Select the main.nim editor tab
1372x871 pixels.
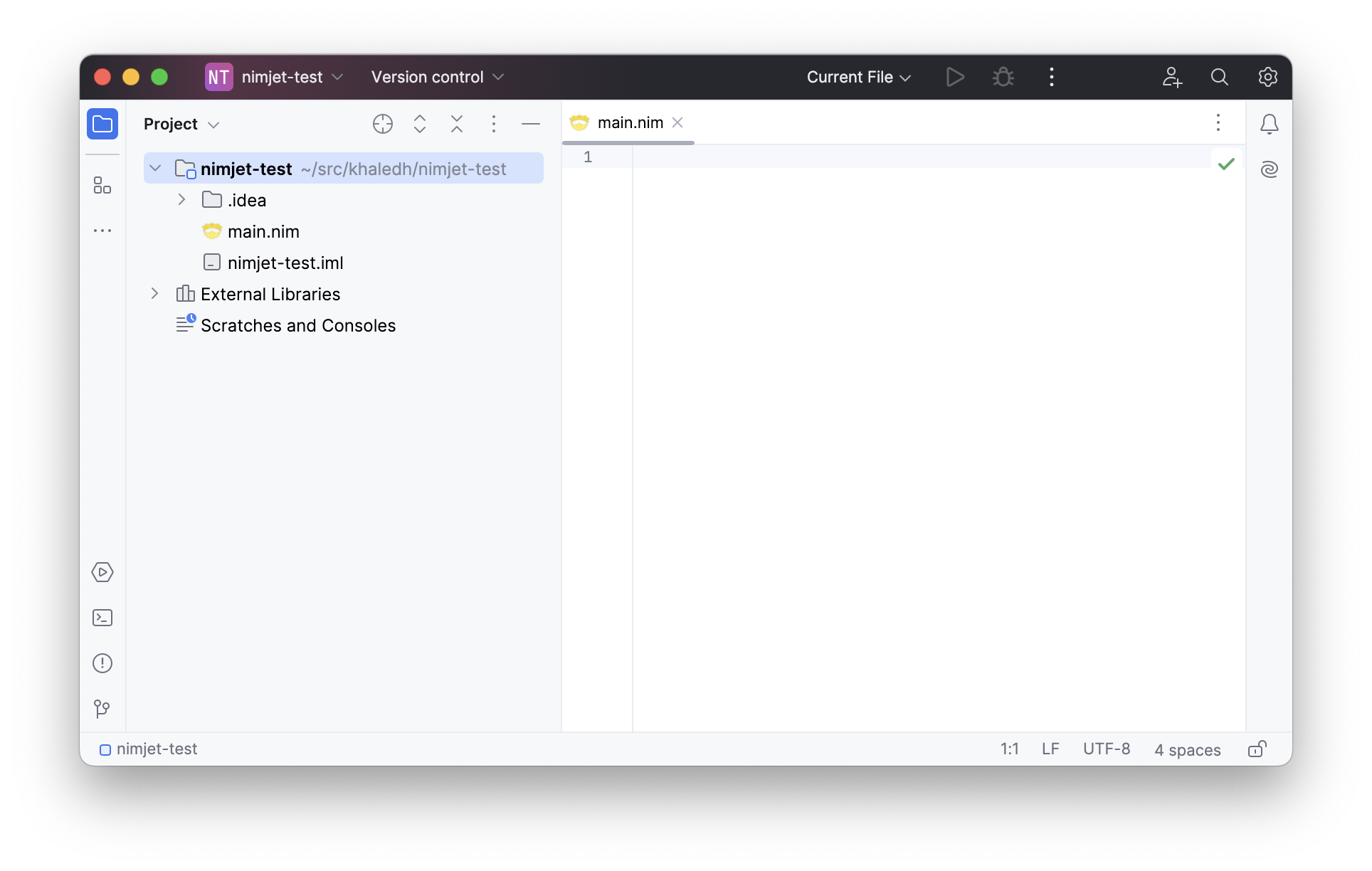point(630,122)
